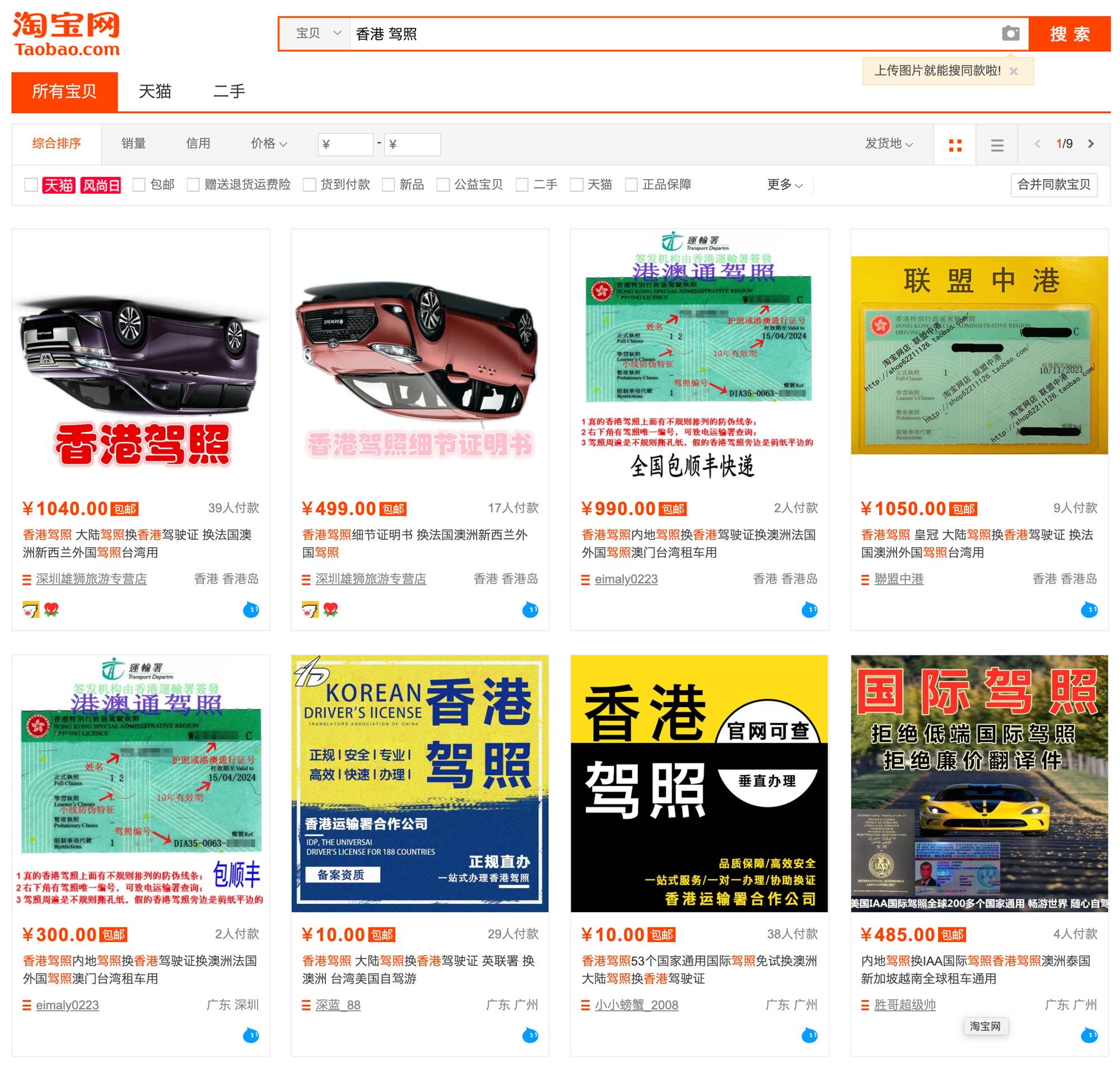Close the upload image tooltip
1120x1068 pixels.
pos(1014,71)
